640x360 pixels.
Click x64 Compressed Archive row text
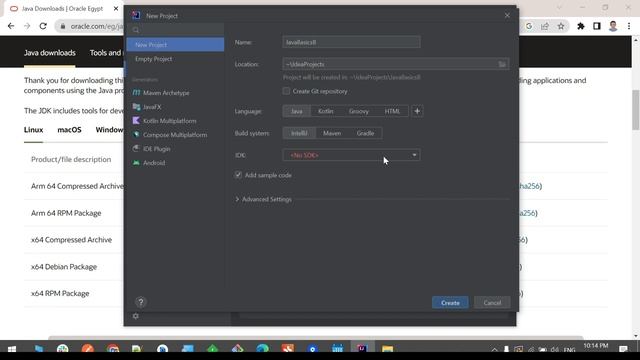click(71, 240)
